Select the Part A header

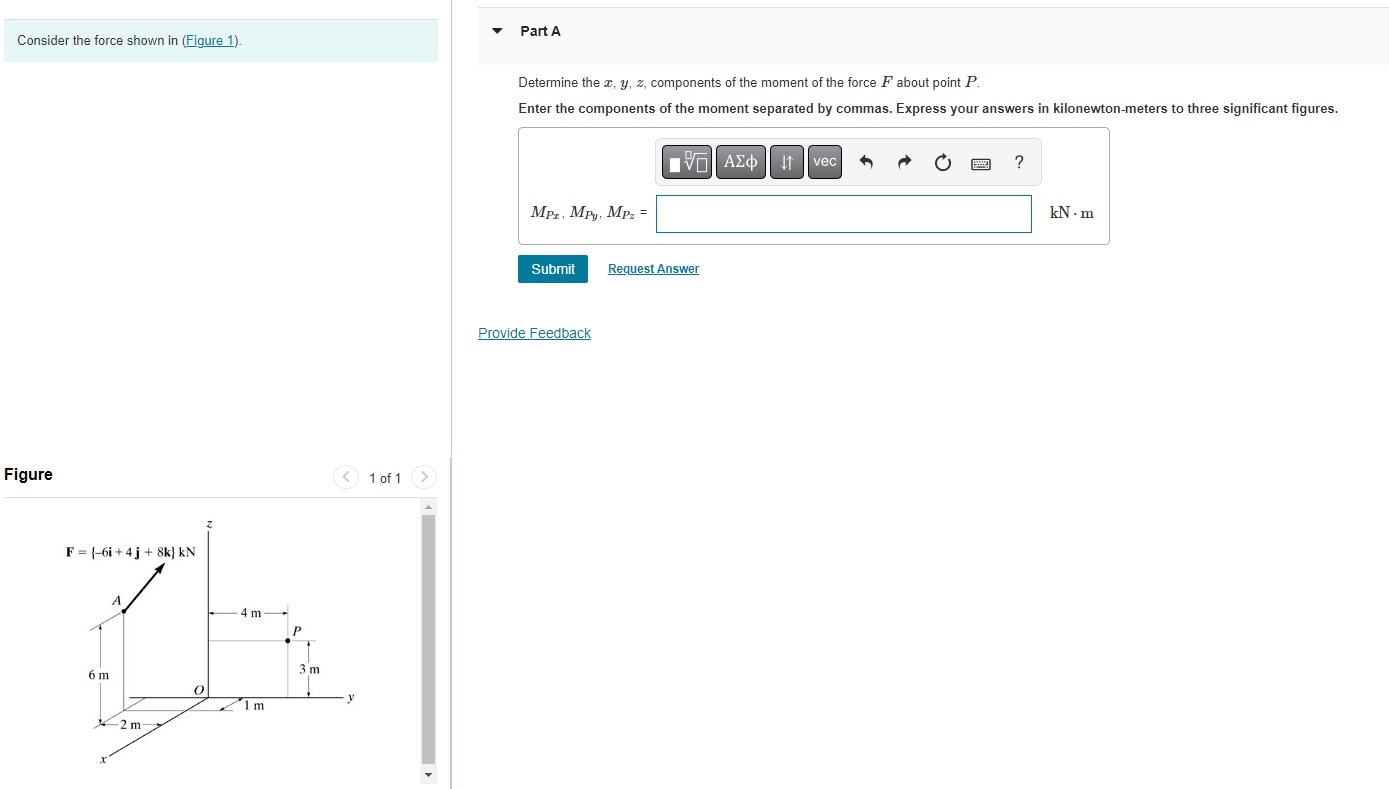click(x=540, y=31)
